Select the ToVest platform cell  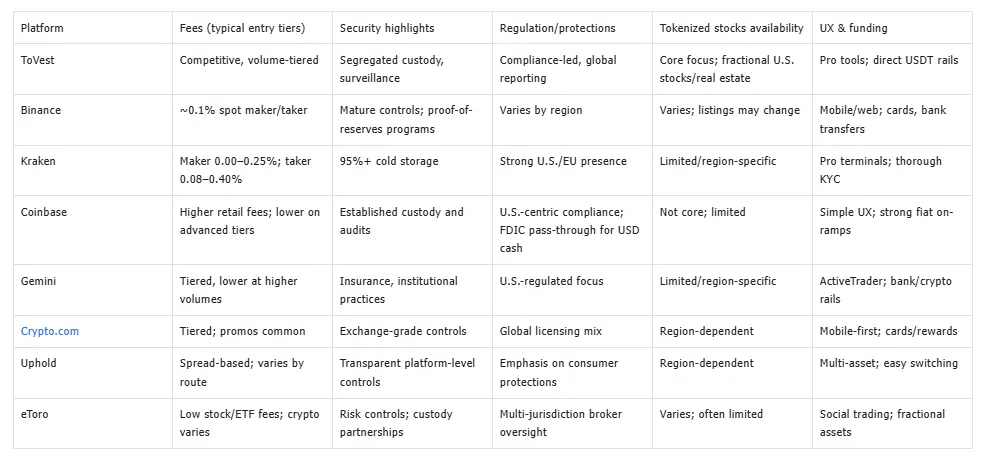pos(39,60)
